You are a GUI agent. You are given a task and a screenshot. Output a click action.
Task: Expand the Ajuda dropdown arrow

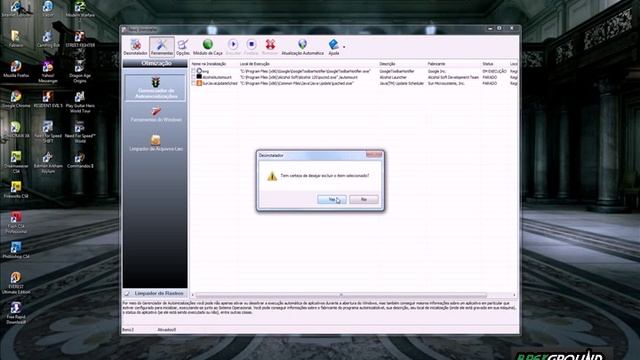click(344, 47)
